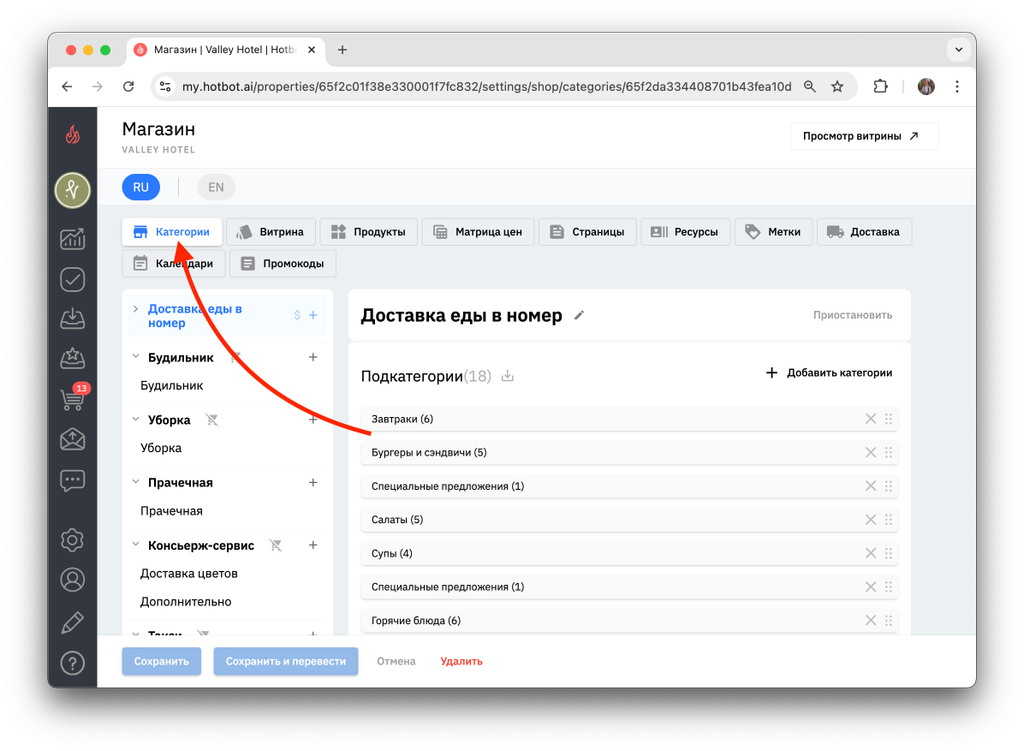Image resolution: width=1024 pixels, height=751 pixels.
Task: Open Продукты tab
Action: [369, 232]
